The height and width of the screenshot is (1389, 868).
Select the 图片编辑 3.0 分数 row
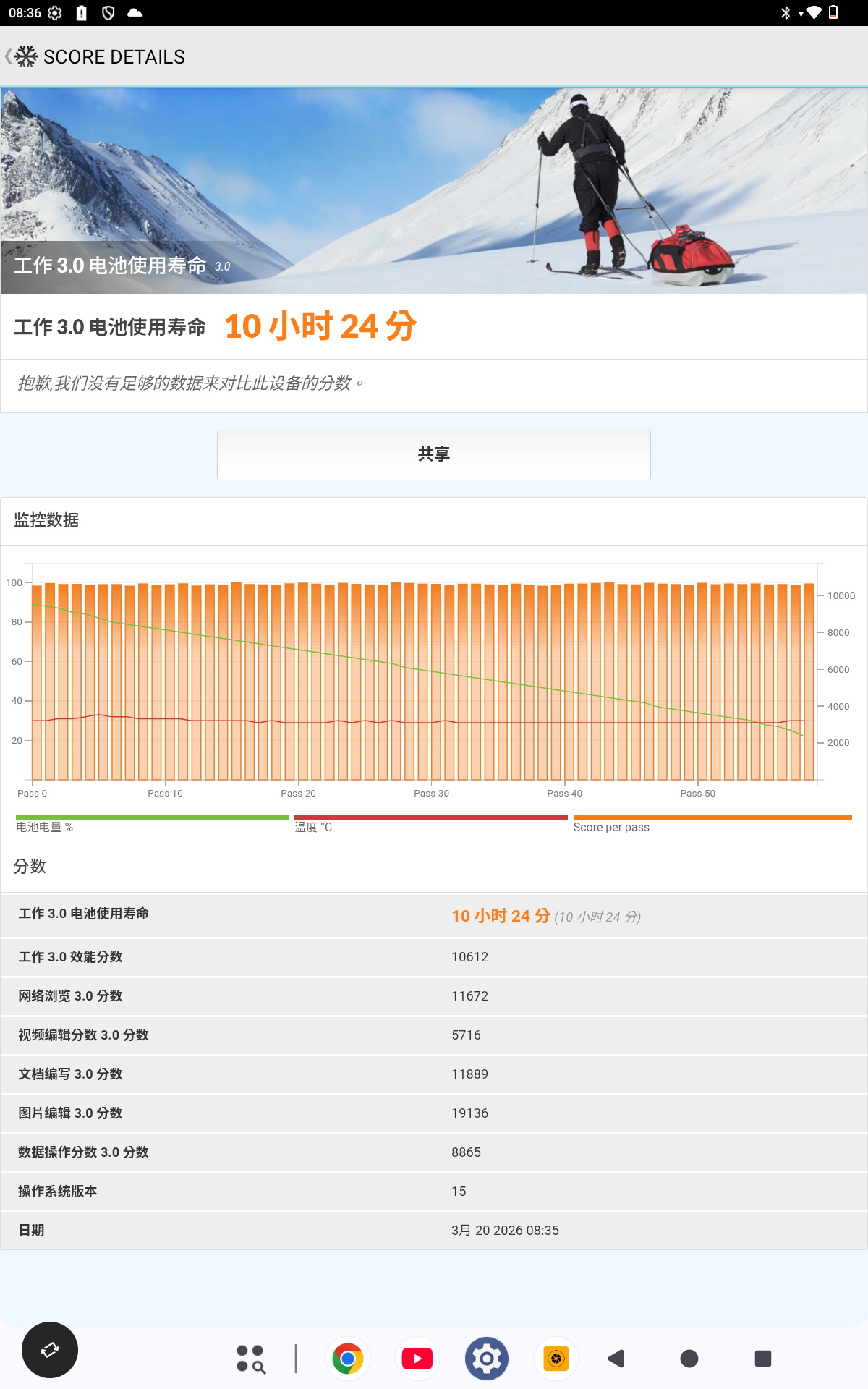pyautogui.click(x=434, y=1113)
